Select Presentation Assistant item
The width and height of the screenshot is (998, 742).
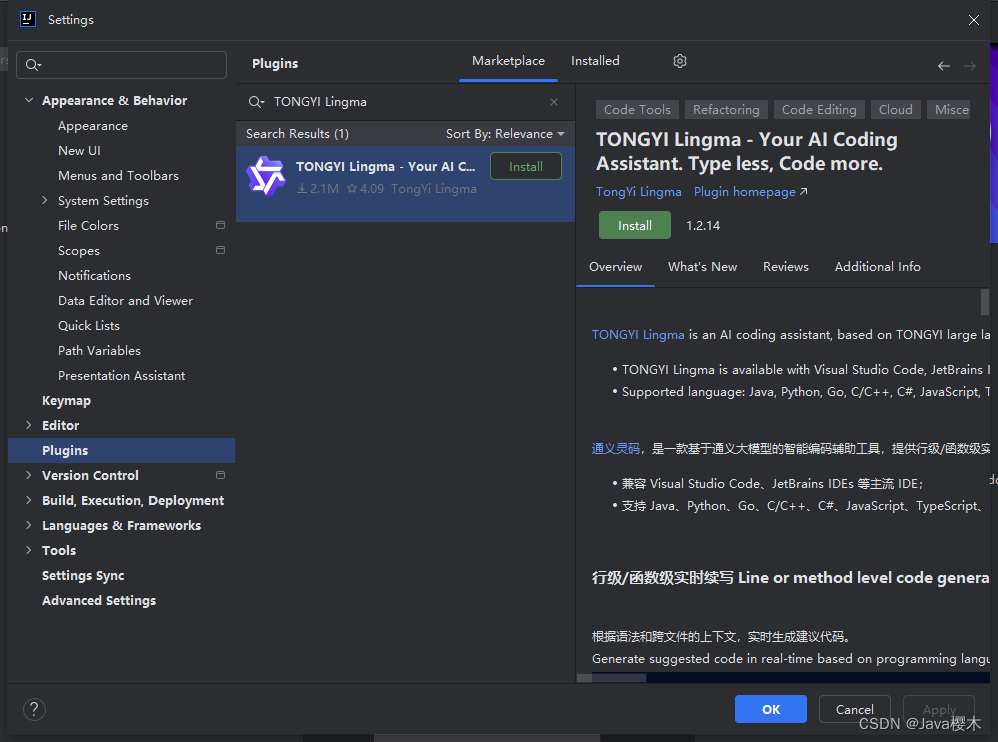[x=122, y=375]
